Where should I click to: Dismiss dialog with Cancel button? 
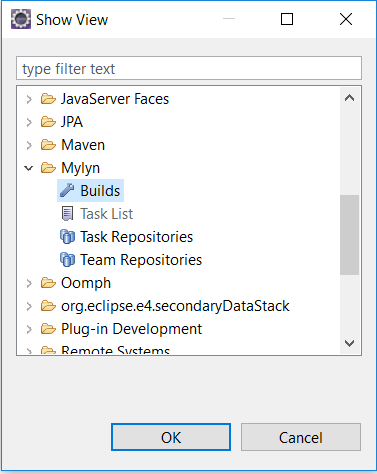coord(301,437)
